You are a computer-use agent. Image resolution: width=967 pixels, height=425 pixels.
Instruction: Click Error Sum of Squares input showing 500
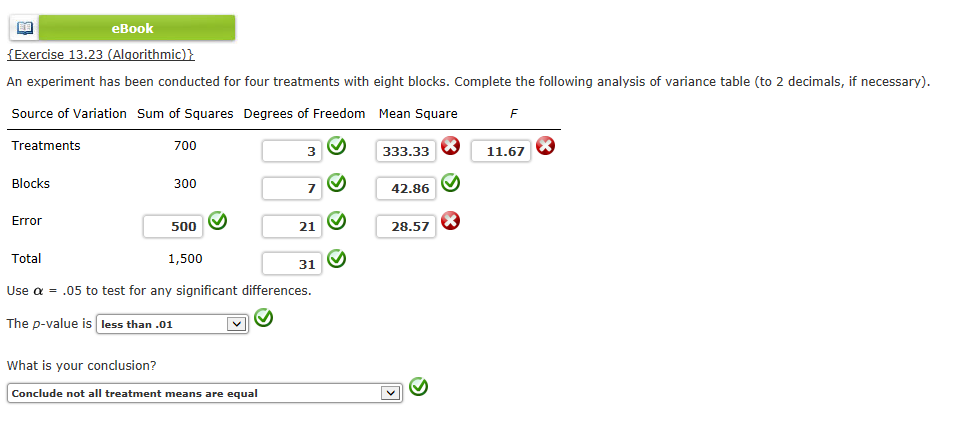click(x=173, y=226)
